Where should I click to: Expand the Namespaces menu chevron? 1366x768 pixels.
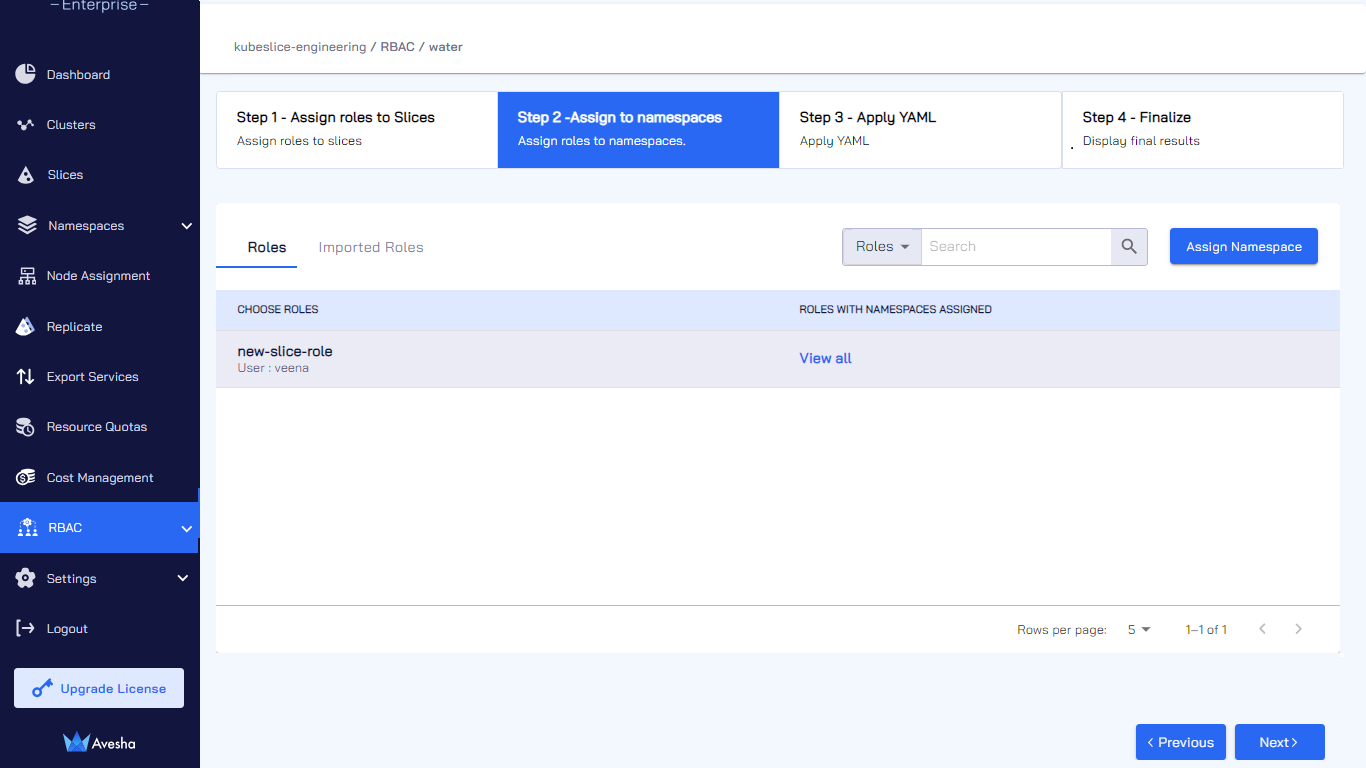tap(186, 226)
